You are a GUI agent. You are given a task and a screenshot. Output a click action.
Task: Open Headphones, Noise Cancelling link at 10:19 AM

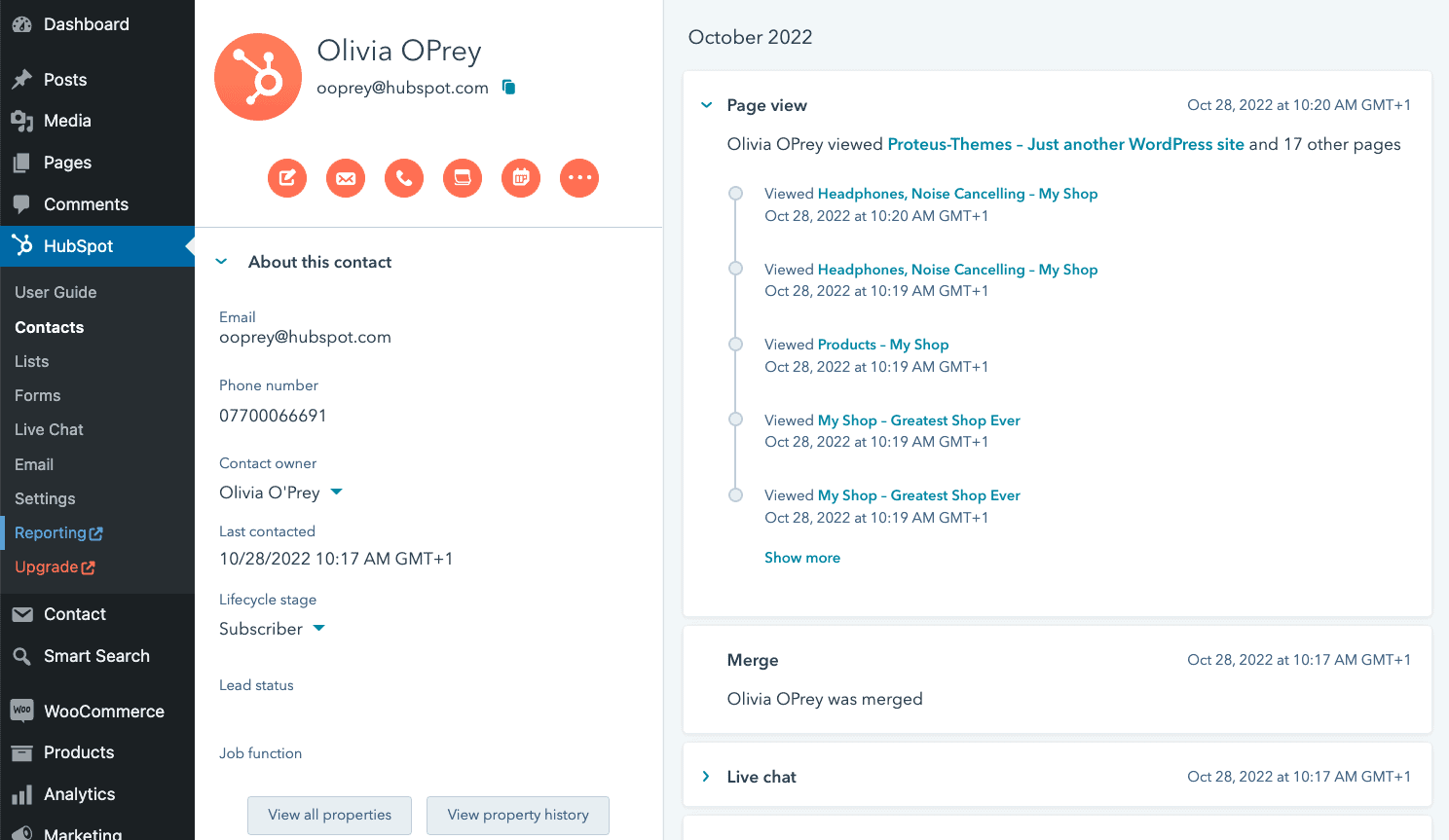coord(958,270)
